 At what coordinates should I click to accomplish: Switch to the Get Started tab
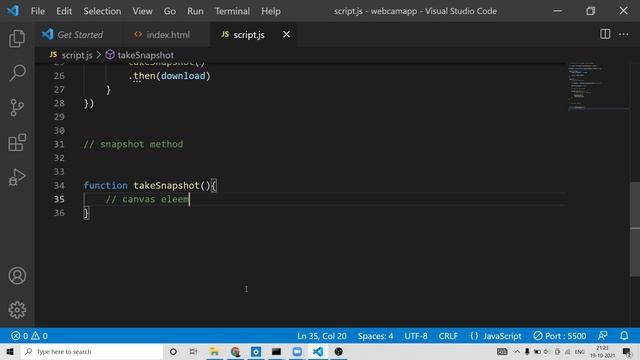pyautogui.click(x=78, y=35)
